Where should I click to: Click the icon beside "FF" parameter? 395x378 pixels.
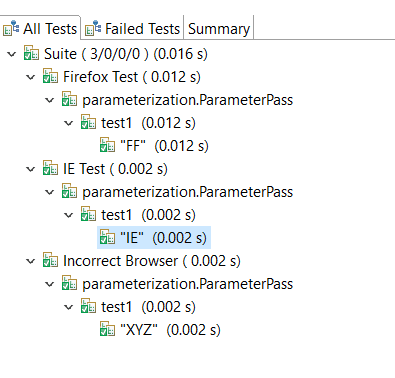(x=108, y=145)
